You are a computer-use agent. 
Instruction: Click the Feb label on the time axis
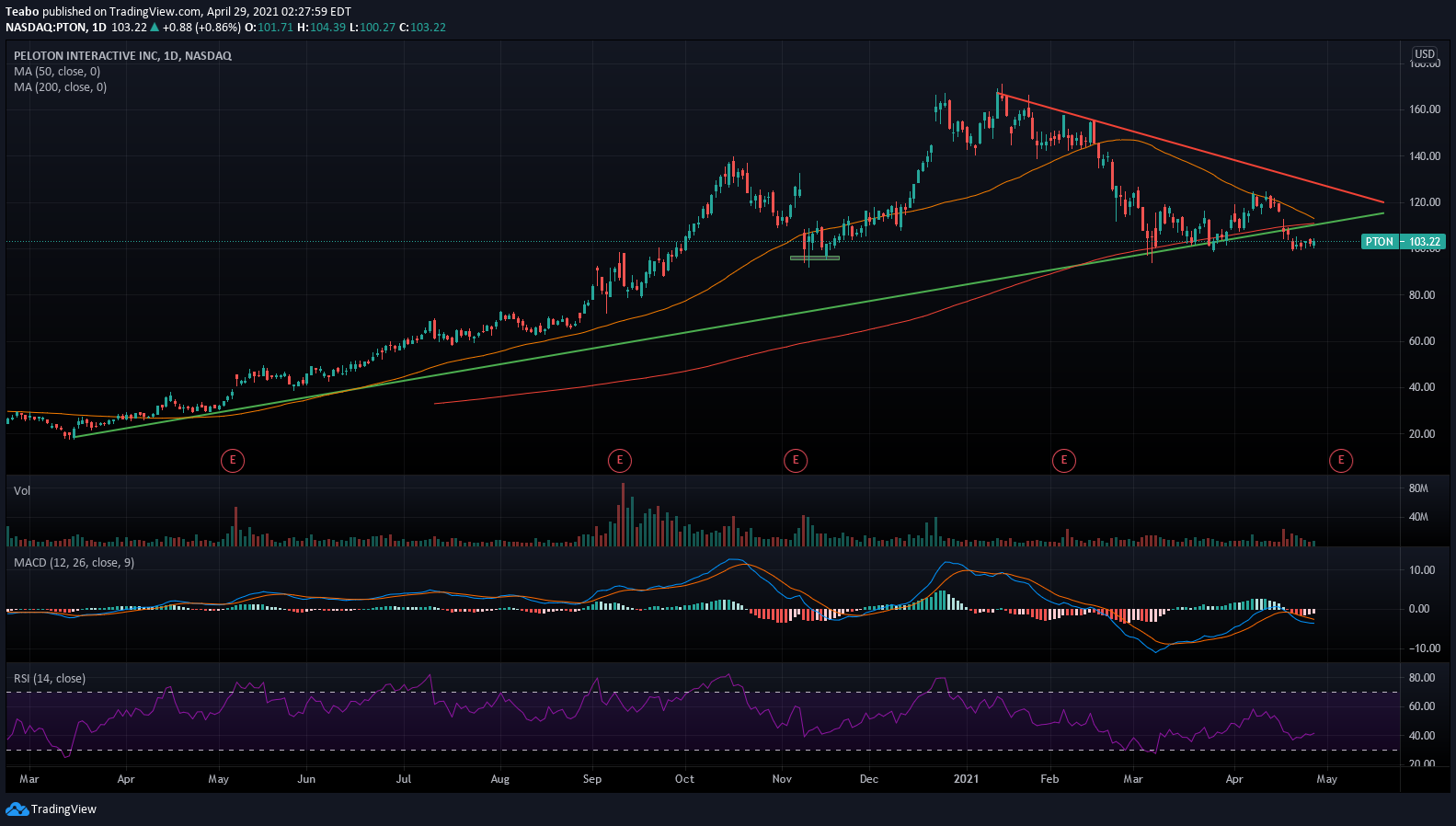point(1049,779)
